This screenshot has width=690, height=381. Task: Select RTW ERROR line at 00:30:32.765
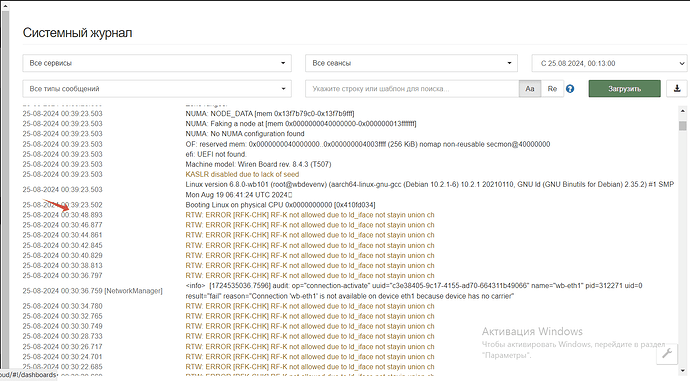coord(310,316)
